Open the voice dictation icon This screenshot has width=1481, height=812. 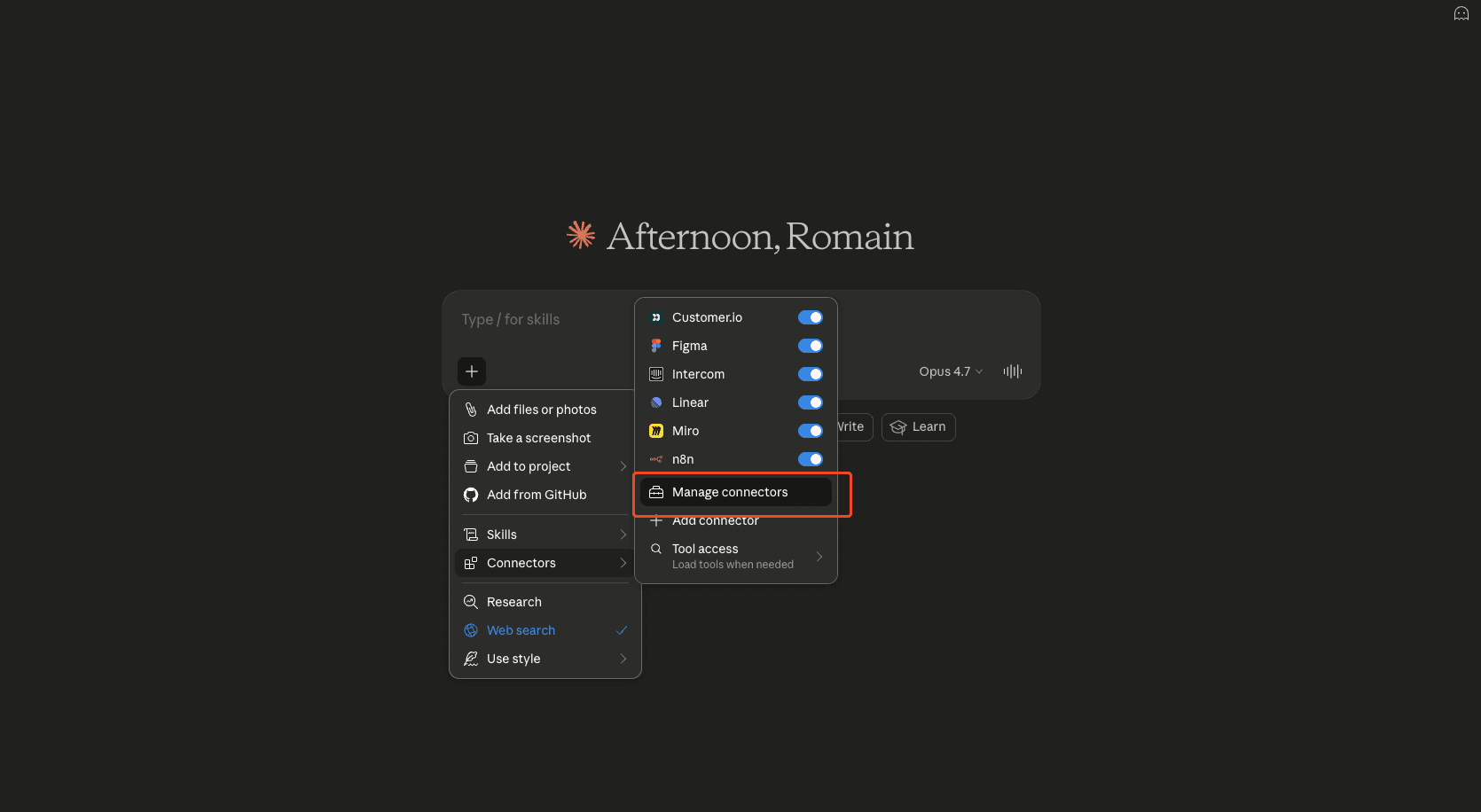(x=1012, y=371)
